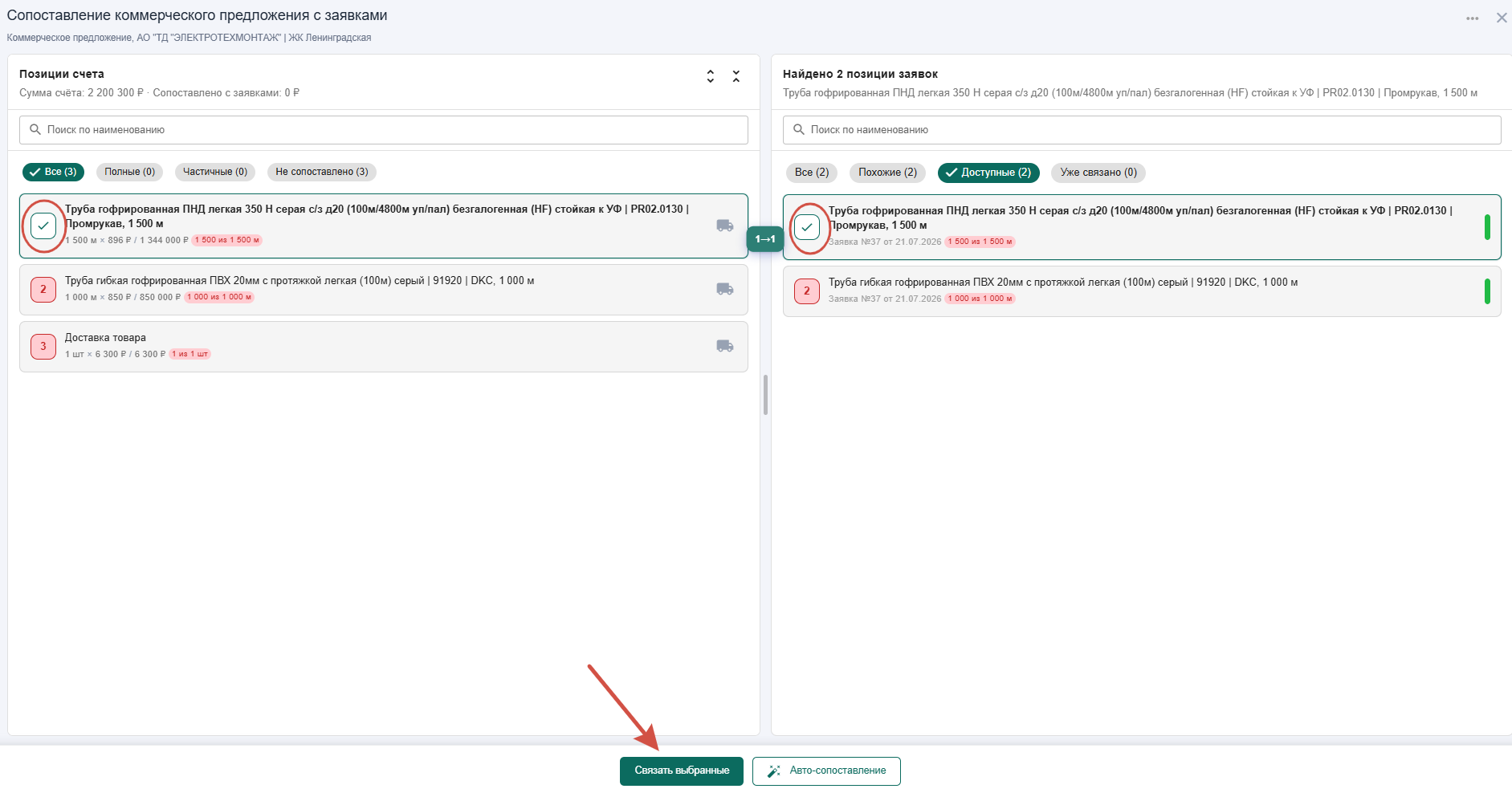1512x797 pixels.
Task: Filter invoice positions by Все (3)
Action: click(53, 172)
